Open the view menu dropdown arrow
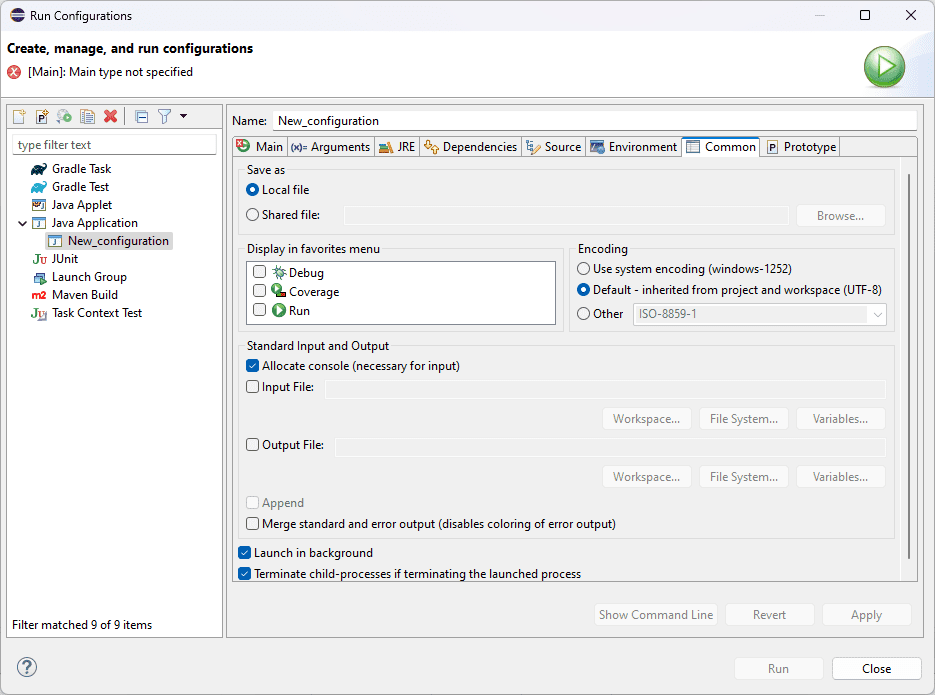Viewport: 935px width, 695px height. pyautogui.click(x=184, y=116)
